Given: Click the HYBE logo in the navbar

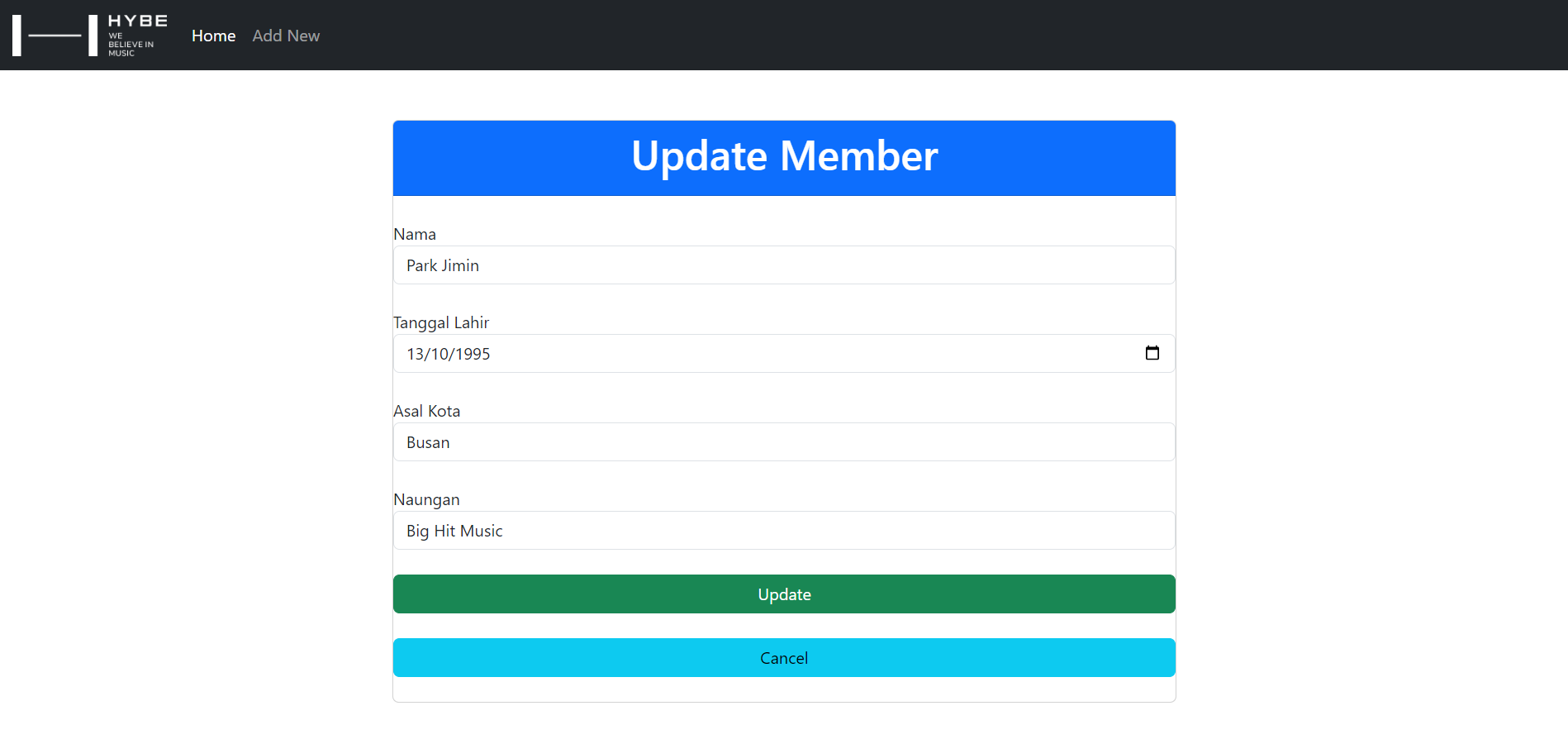Looking at the screenshot, I should [87, 35].
